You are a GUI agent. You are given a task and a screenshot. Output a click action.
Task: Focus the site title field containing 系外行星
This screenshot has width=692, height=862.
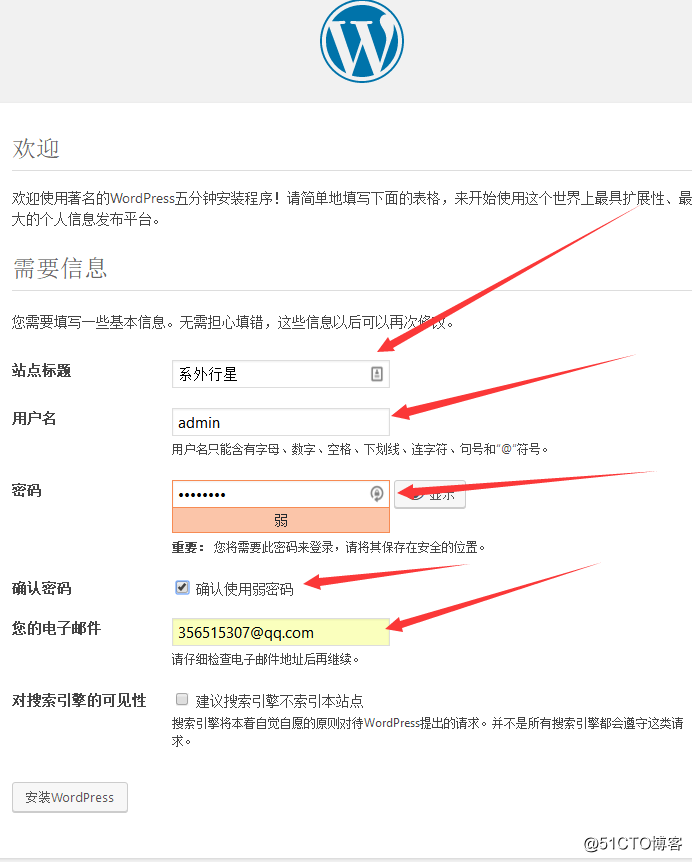coord(281,374)
